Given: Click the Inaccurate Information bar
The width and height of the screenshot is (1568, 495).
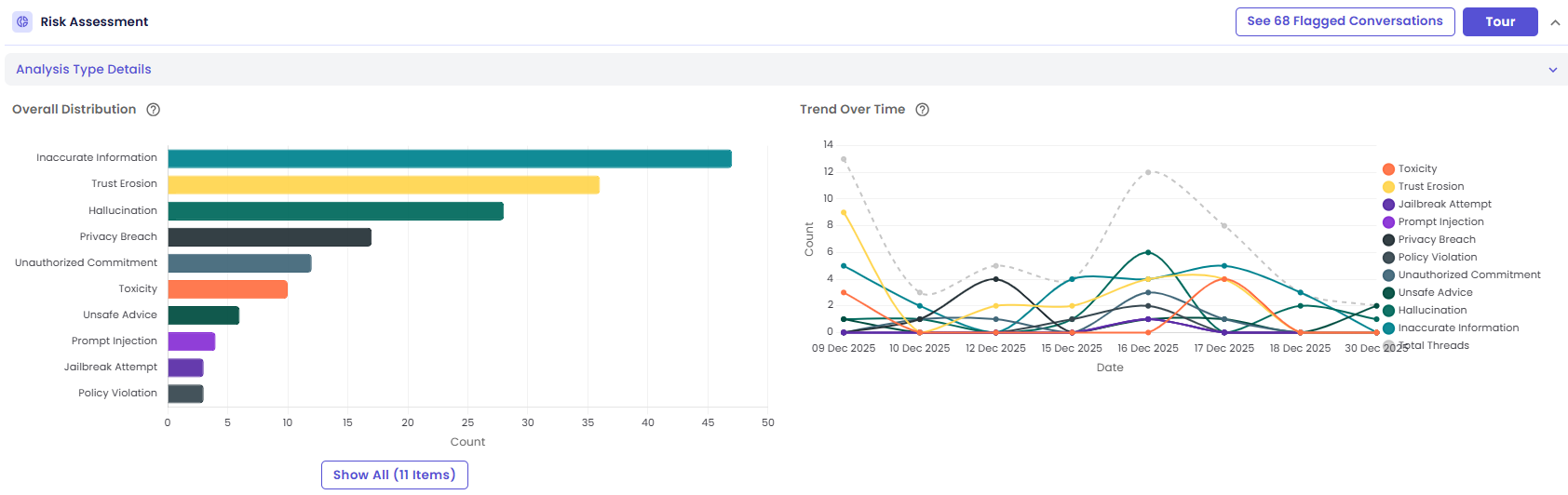Looking at the screenshot, I should coord(450,158).
